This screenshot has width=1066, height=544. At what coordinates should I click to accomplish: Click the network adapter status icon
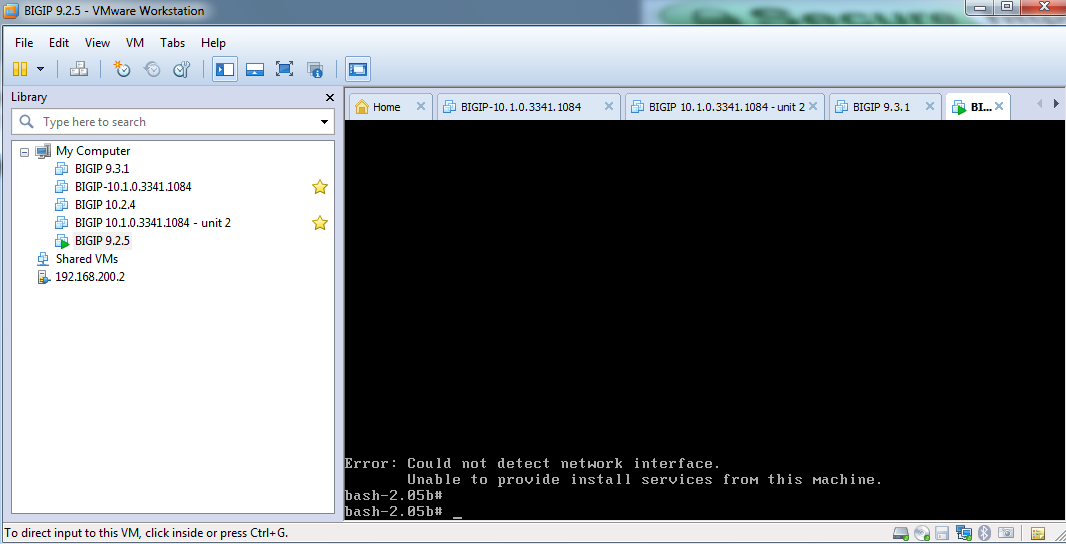[x=963, y=533]
